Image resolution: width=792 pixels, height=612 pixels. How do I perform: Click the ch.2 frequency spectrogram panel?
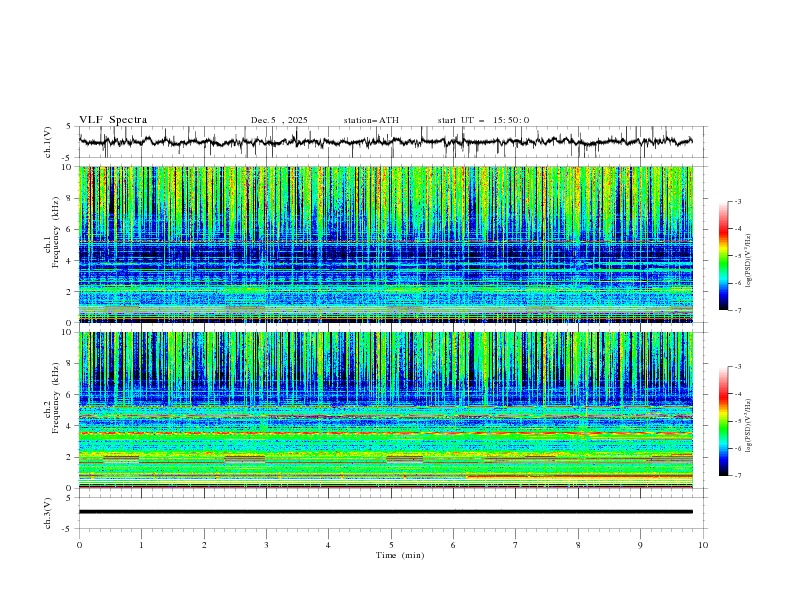point(386,410)
